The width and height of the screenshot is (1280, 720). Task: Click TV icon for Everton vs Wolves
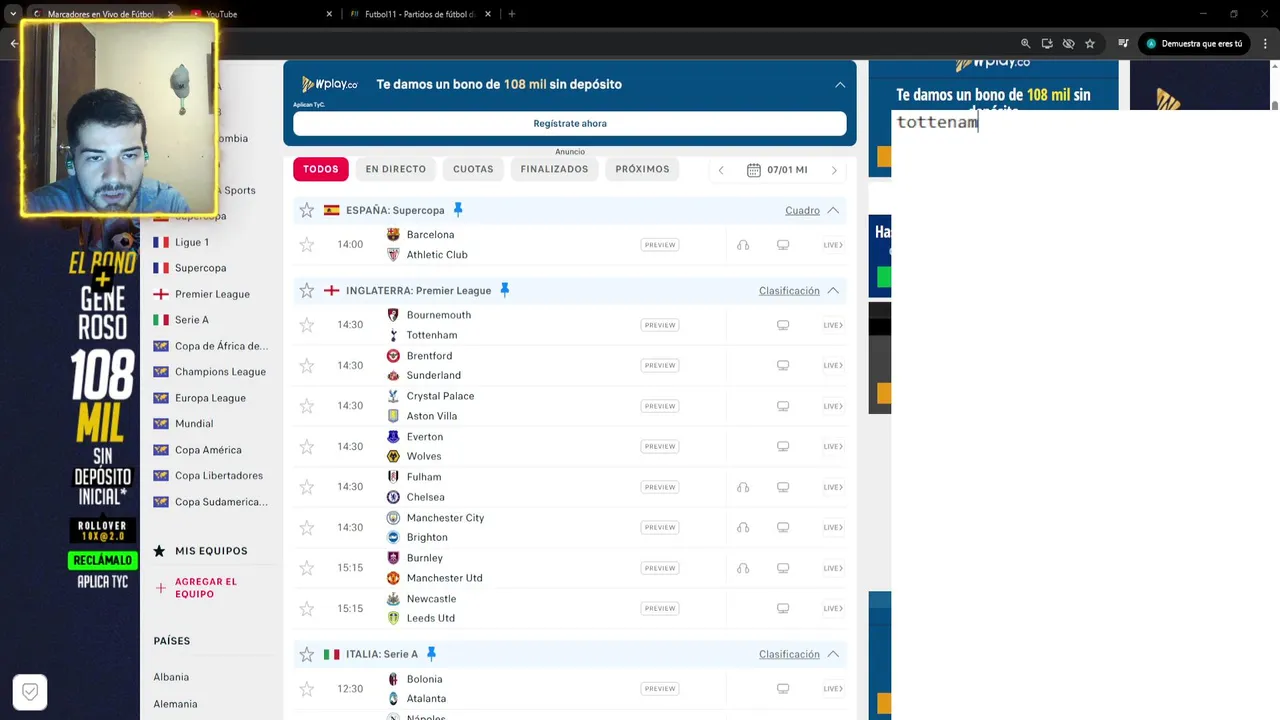783,446
